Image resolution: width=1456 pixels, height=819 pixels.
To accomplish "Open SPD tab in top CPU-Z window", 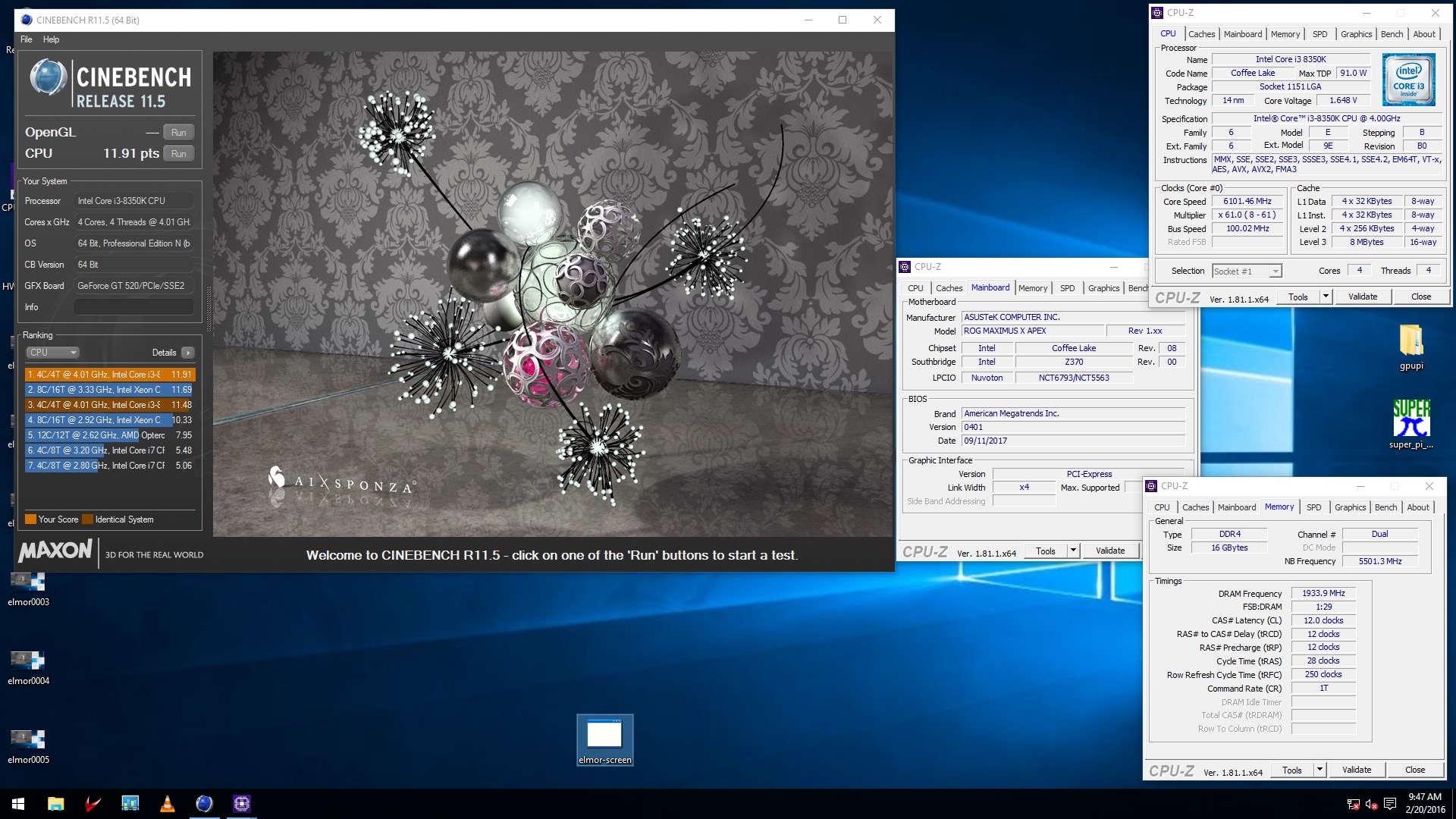I will [1320, 34].
